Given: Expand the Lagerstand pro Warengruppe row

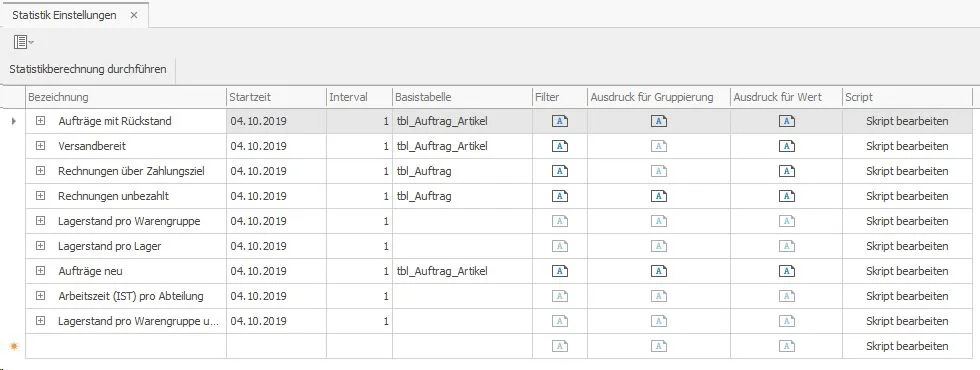Looking at the screenshot, I should pos(41,221).
